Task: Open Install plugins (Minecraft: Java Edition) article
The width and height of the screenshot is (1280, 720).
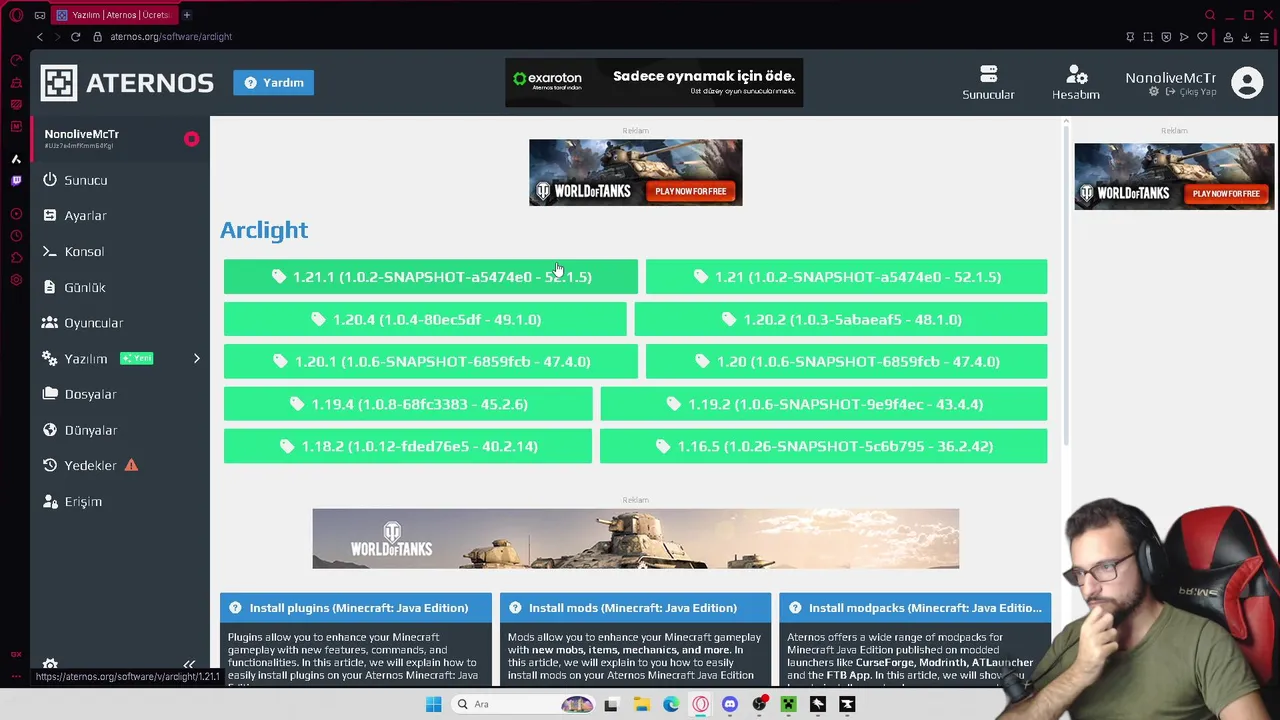Action: pos(356,608)
